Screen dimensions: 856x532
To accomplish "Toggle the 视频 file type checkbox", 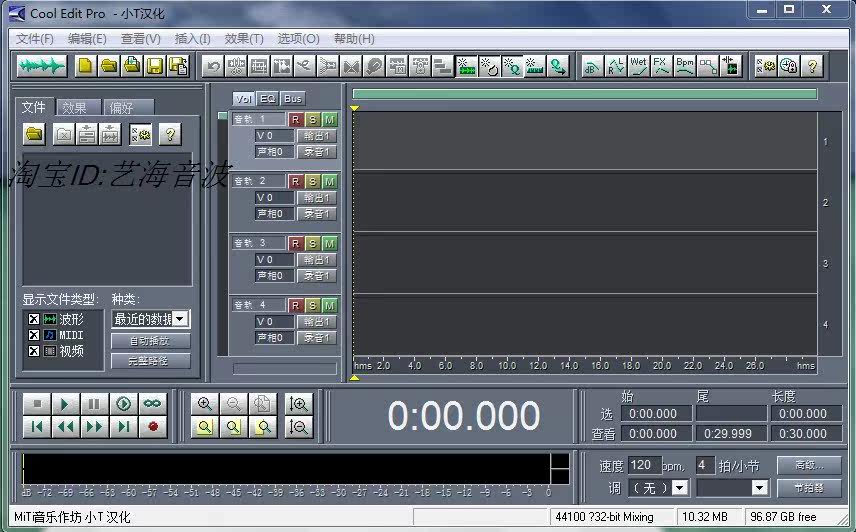I will [x=34, y=351].
